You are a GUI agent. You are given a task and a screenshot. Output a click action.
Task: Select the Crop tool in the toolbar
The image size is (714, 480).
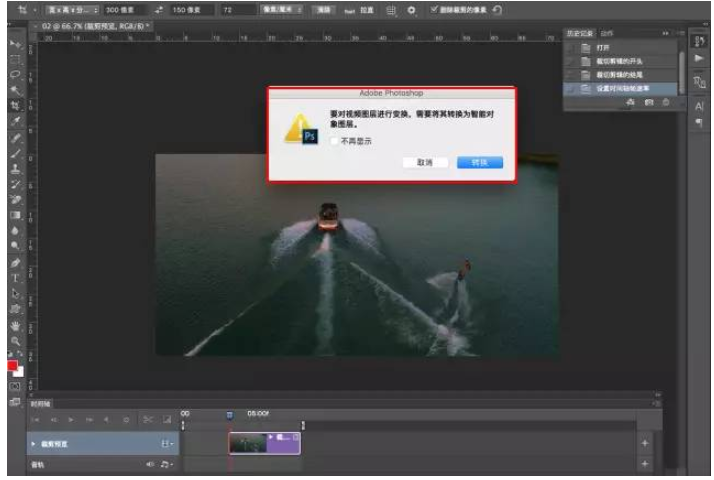tap(15, 104)
